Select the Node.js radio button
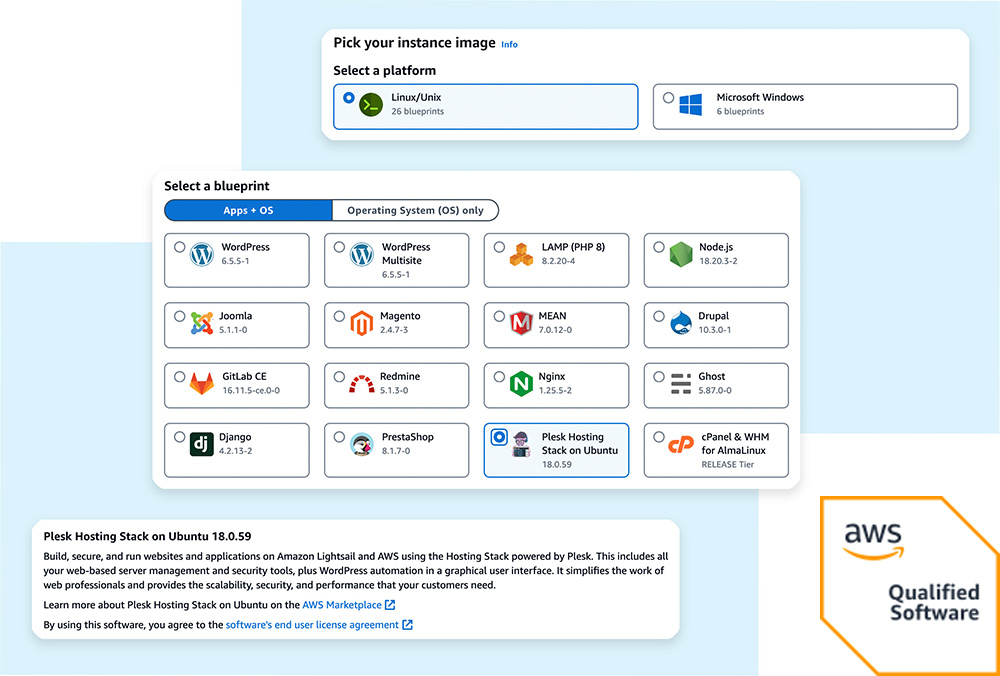The height and width of the screenshot is (676, 1000). 659,247
